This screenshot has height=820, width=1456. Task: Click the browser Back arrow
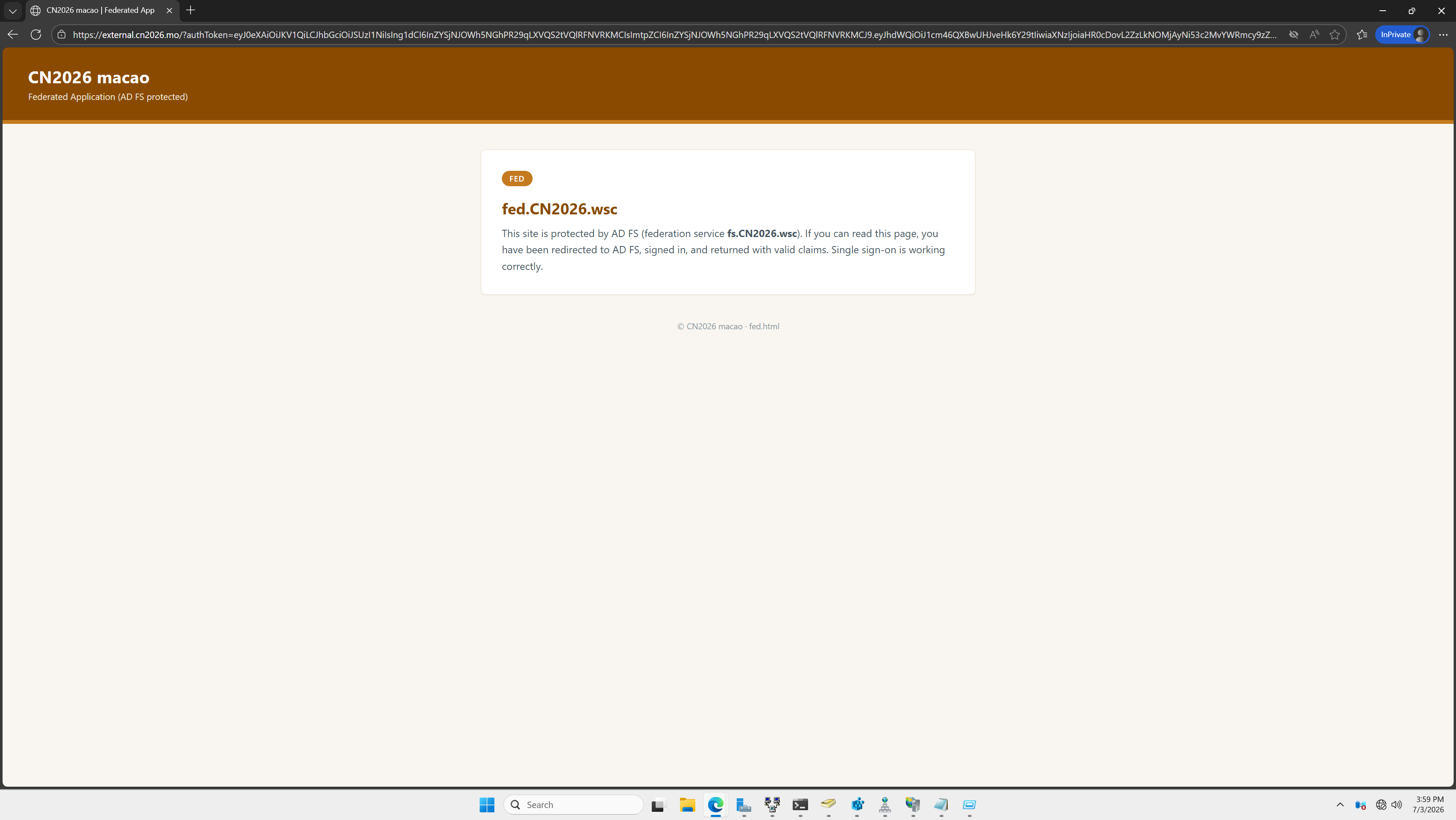point(12,35)
